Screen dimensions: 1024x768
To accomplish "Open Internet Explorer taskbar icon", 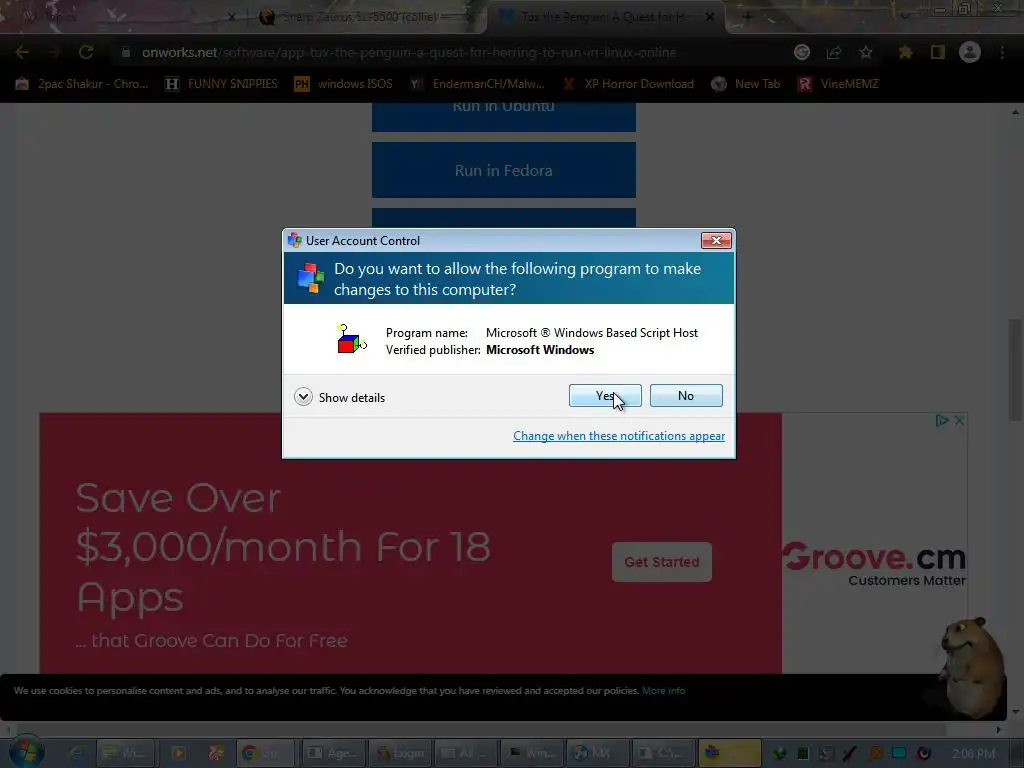I will pyautogui.click(x=76, y=754).
